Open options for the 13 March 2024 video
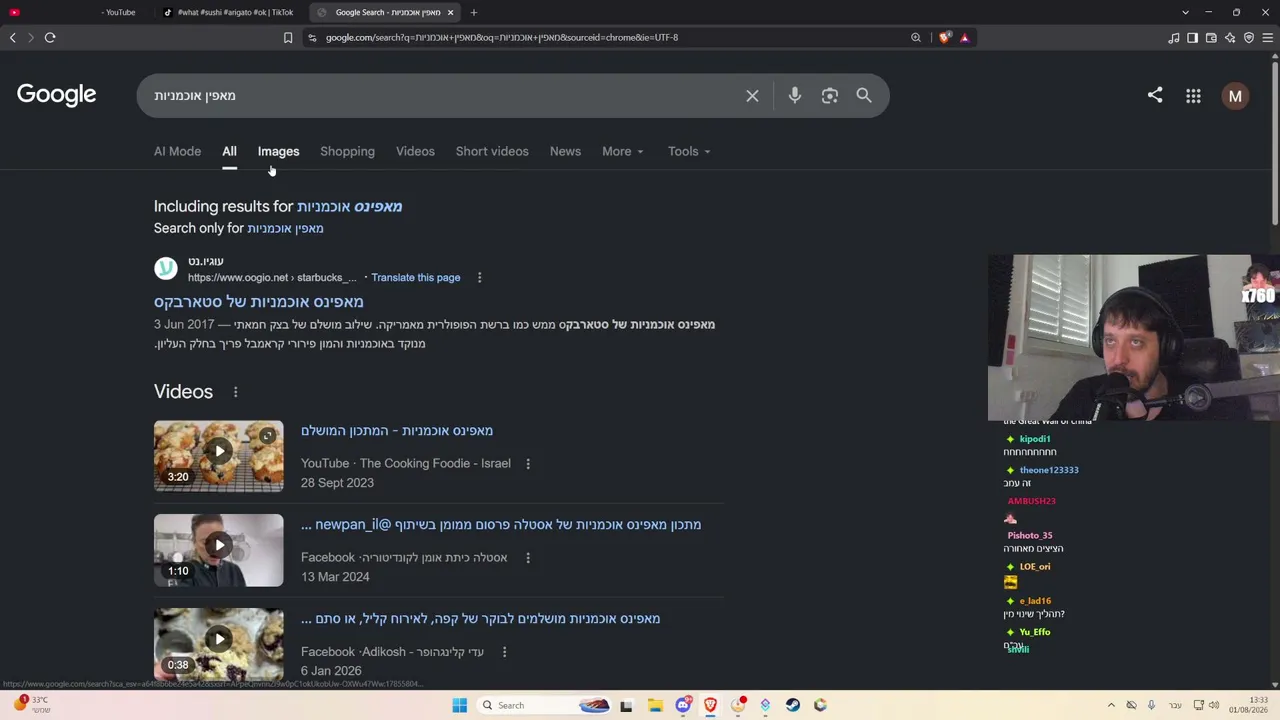1280x720 pixels. click(528, 558)
